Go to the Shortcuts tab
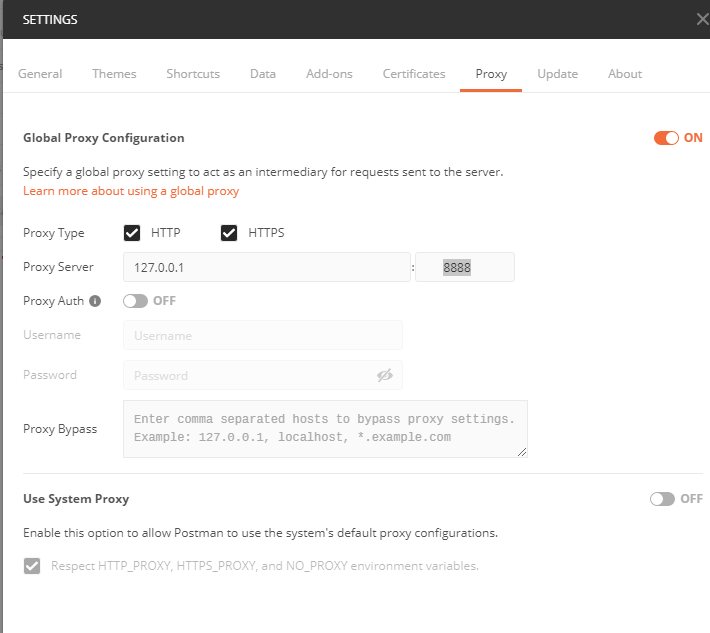This screenshot has height=633, width=710. coord(193,74)
